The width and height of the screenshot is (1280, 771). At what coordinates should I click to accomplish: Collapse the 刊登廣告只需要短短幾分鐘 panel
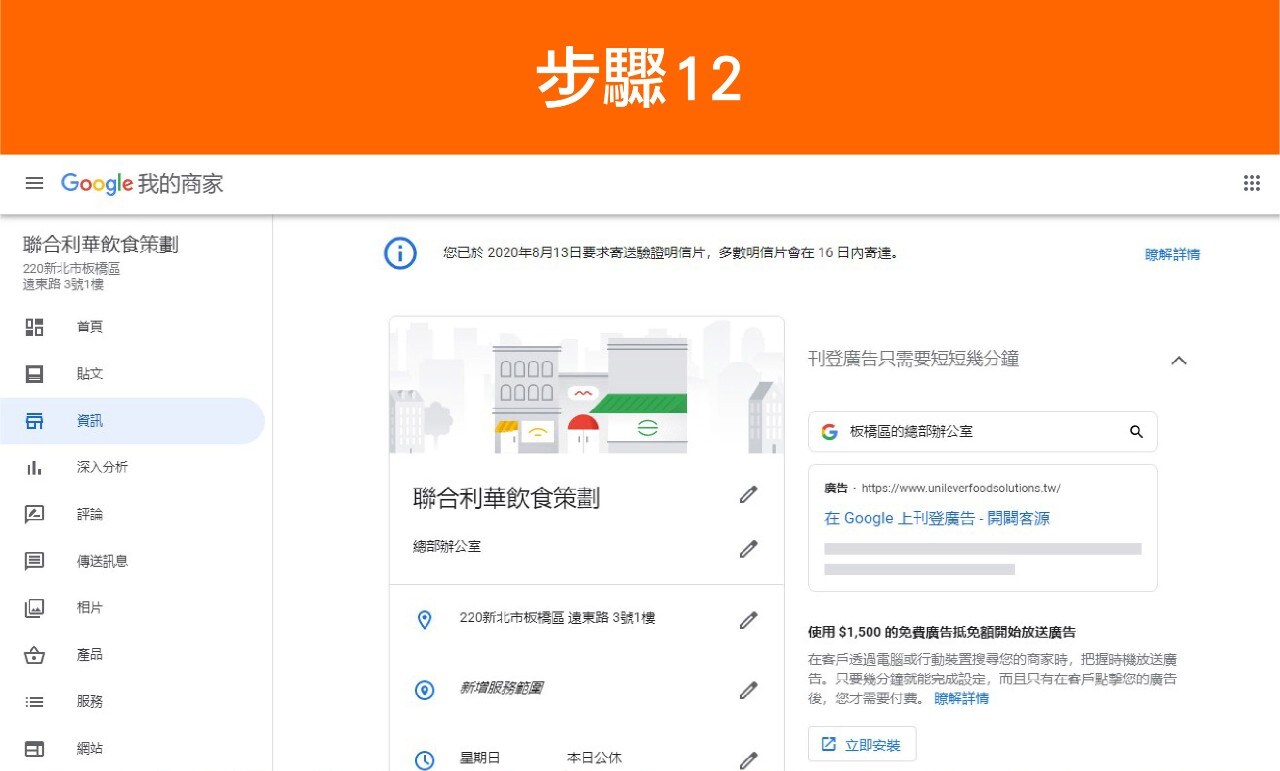tap(1179, 360)
